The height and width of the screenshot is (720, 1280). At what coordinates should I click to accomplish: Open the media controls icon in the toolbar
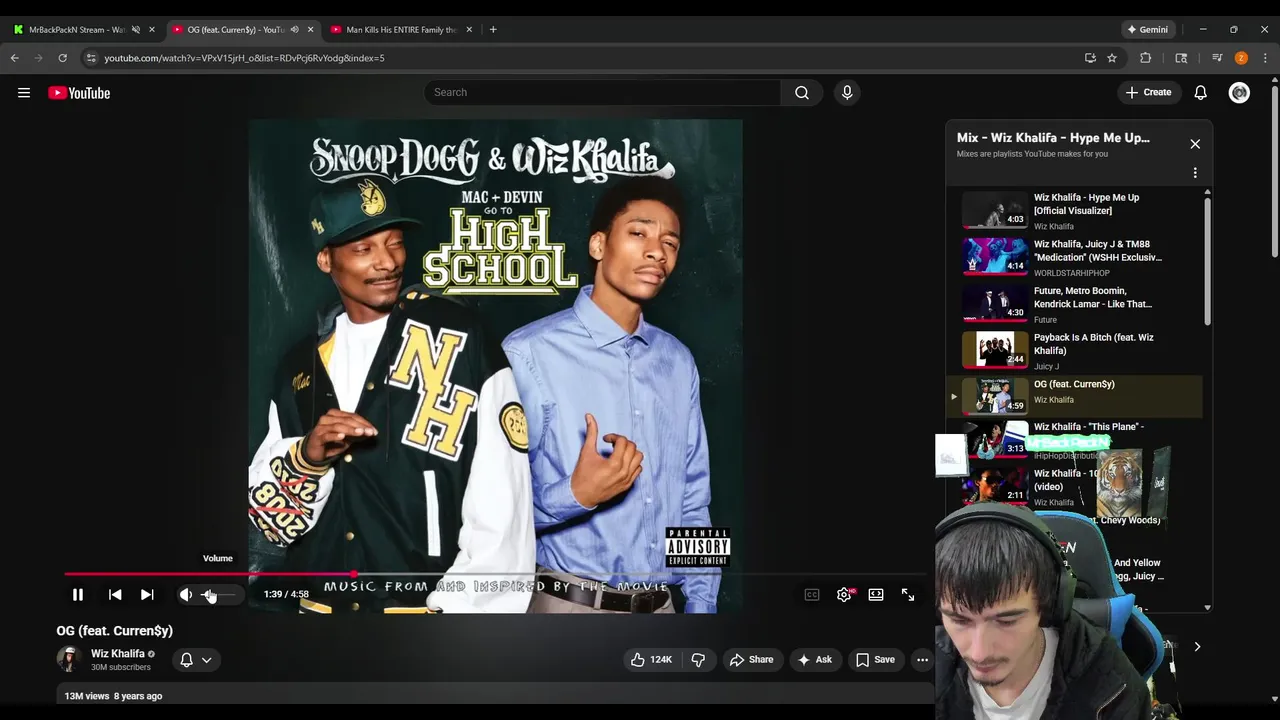1217,58
